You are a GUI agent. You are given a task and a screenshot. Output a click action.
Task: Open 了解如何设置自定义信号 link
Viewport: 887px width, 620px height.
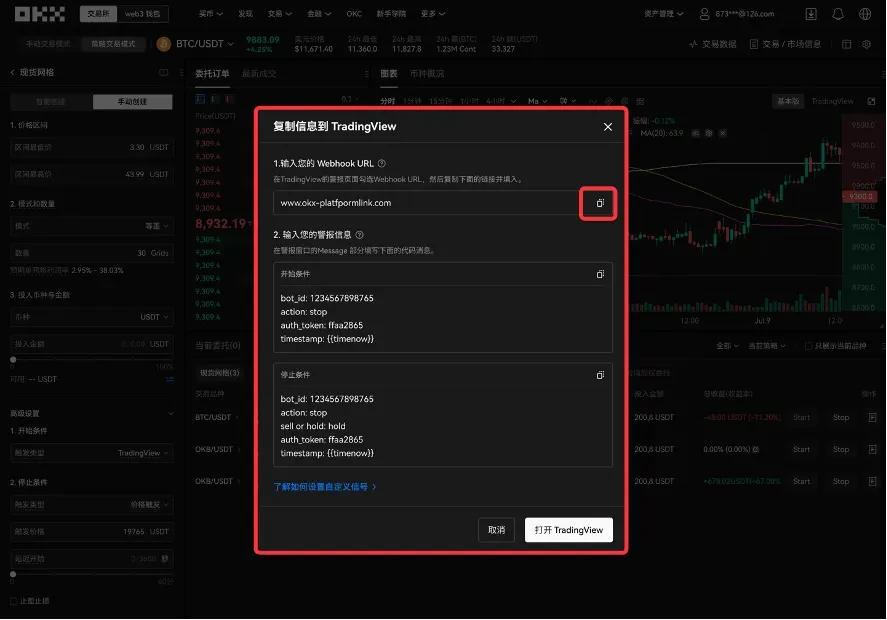point(324,487)
